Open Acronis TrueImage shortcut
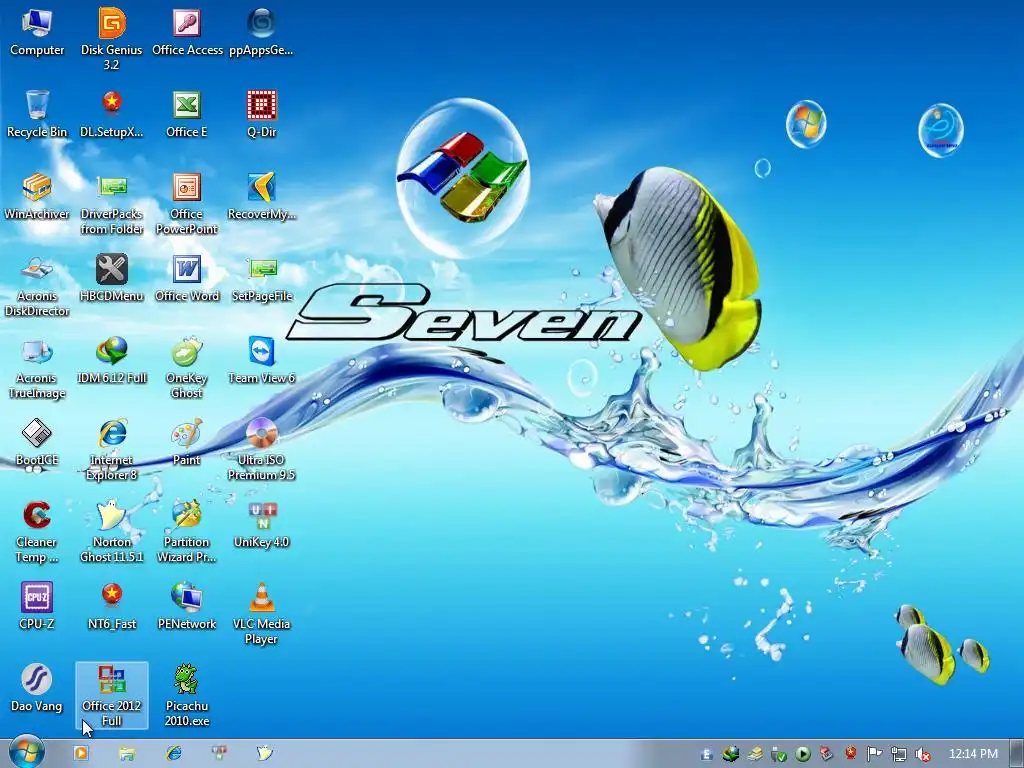This screenshot has width=1024, height=768. click(x=37, y=367)
